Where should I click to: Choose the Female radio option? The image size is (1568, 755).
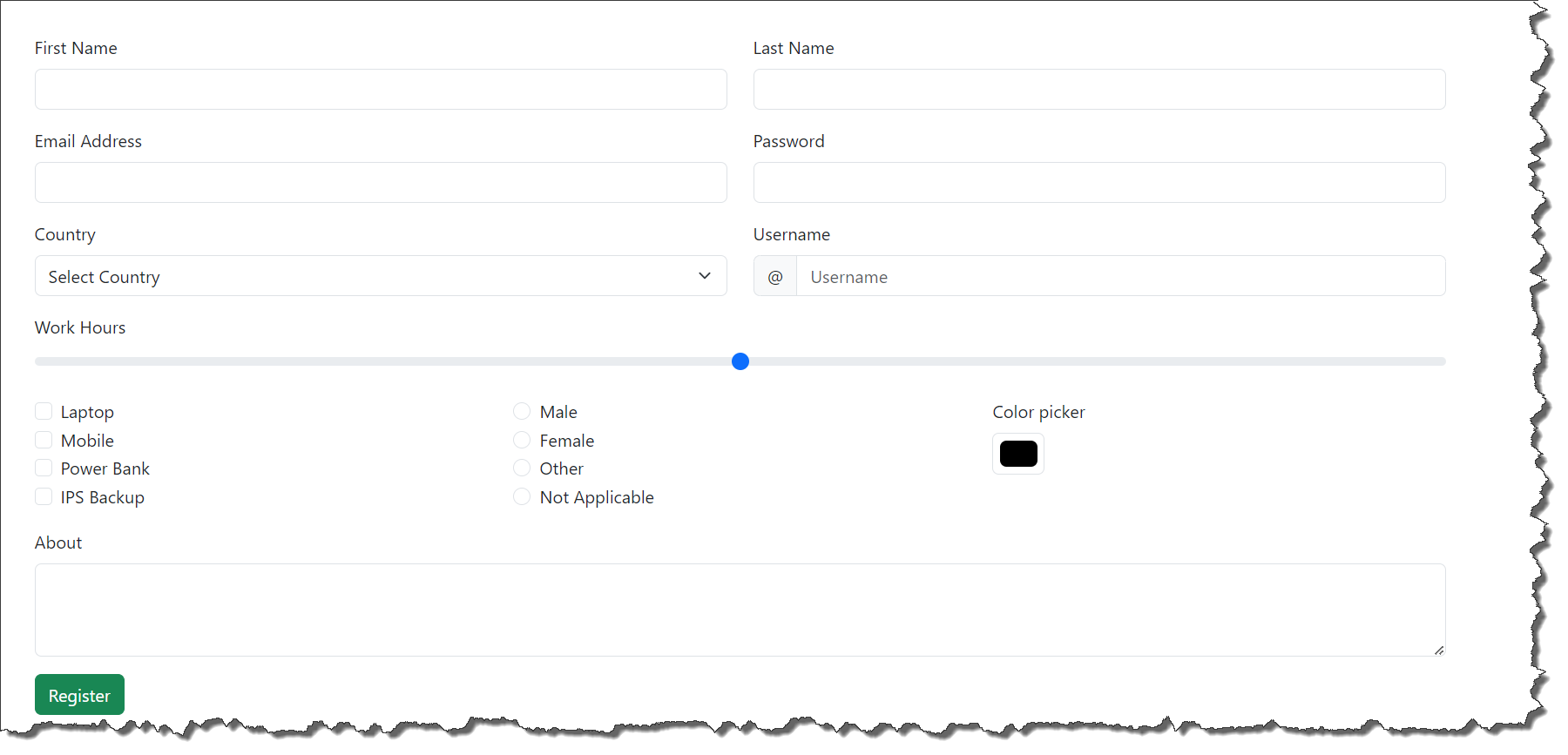coord(522,440)
